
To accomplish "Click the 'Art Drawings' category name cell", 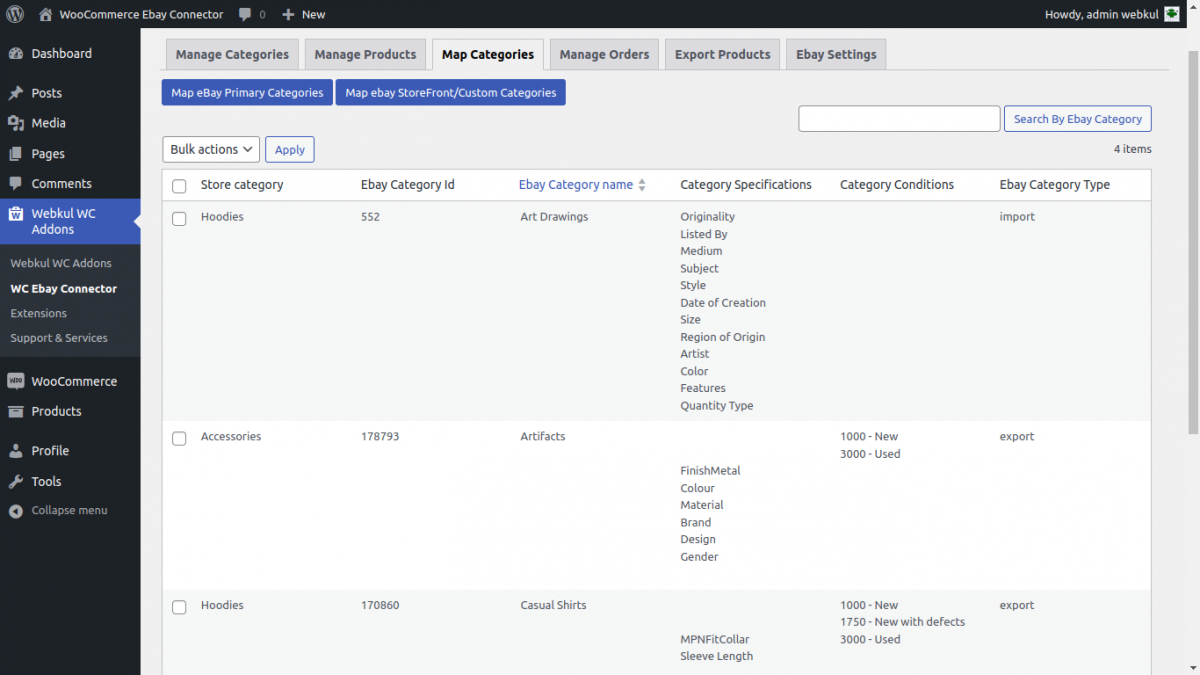I will [554, 216].
